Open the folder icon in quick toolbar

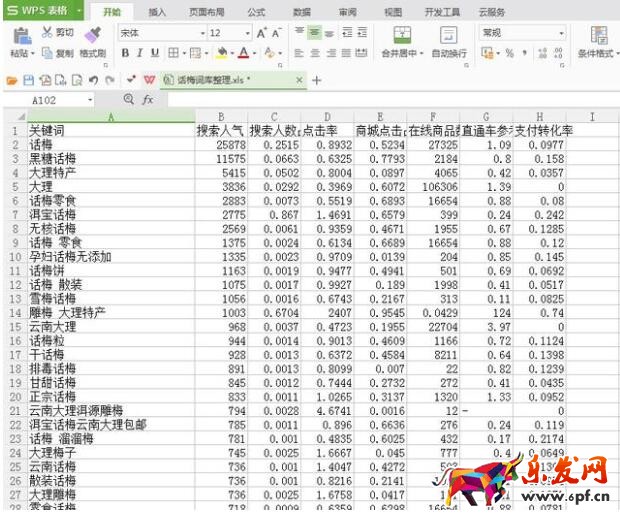12,79
